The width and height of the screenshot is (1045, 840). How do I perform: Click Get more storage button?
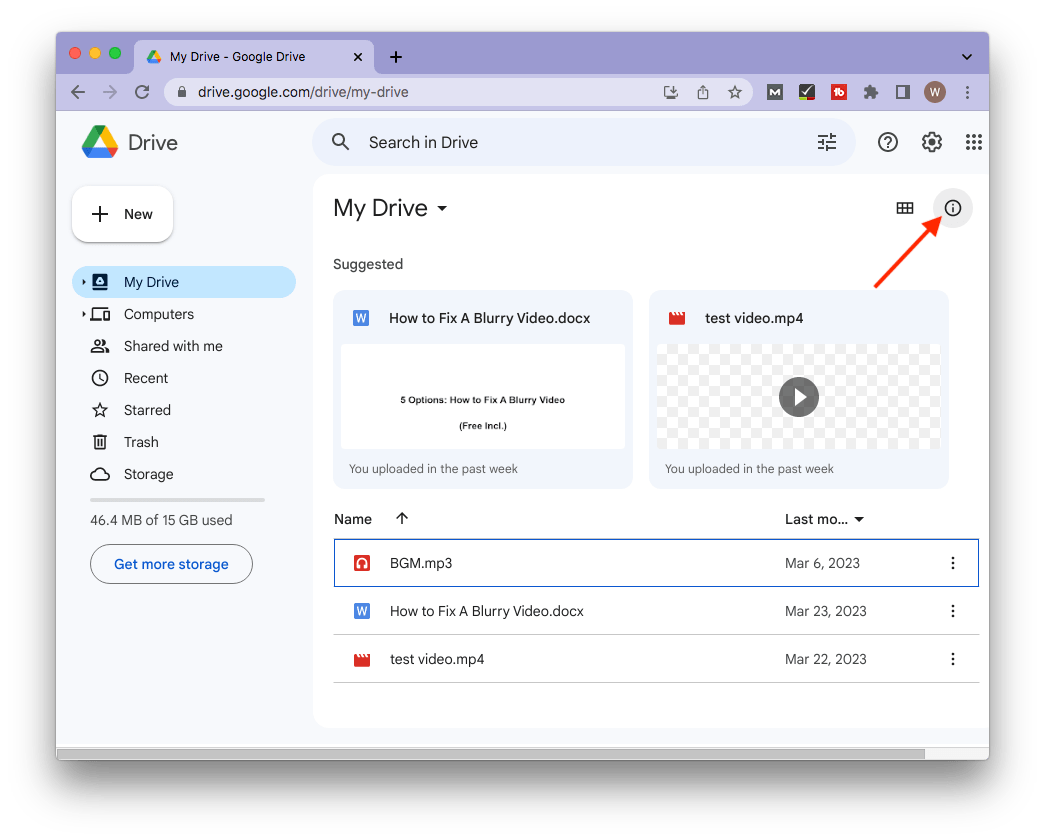171,564
